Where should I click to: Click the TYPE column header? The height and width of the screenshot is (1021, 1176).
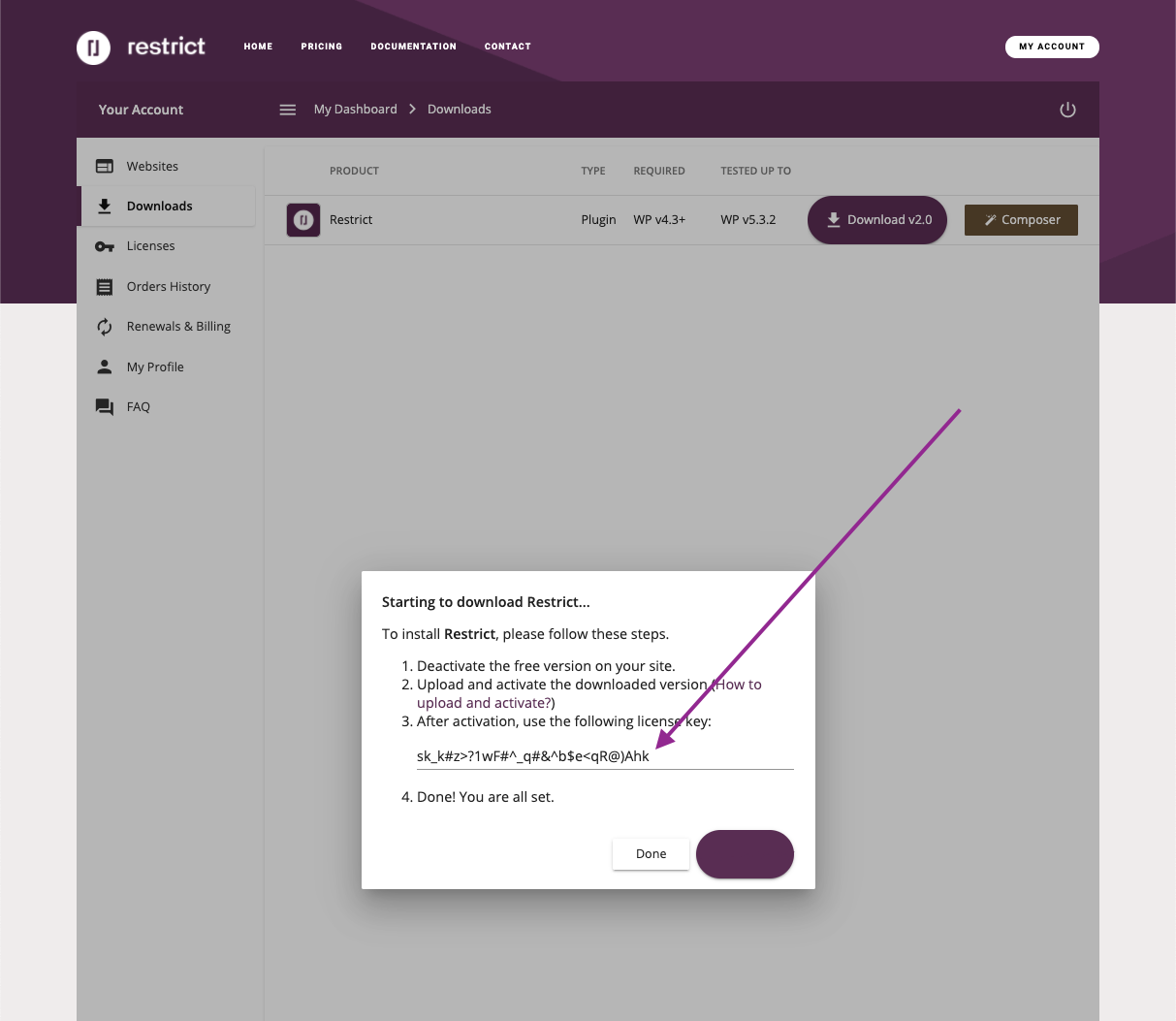pos(593,171)
